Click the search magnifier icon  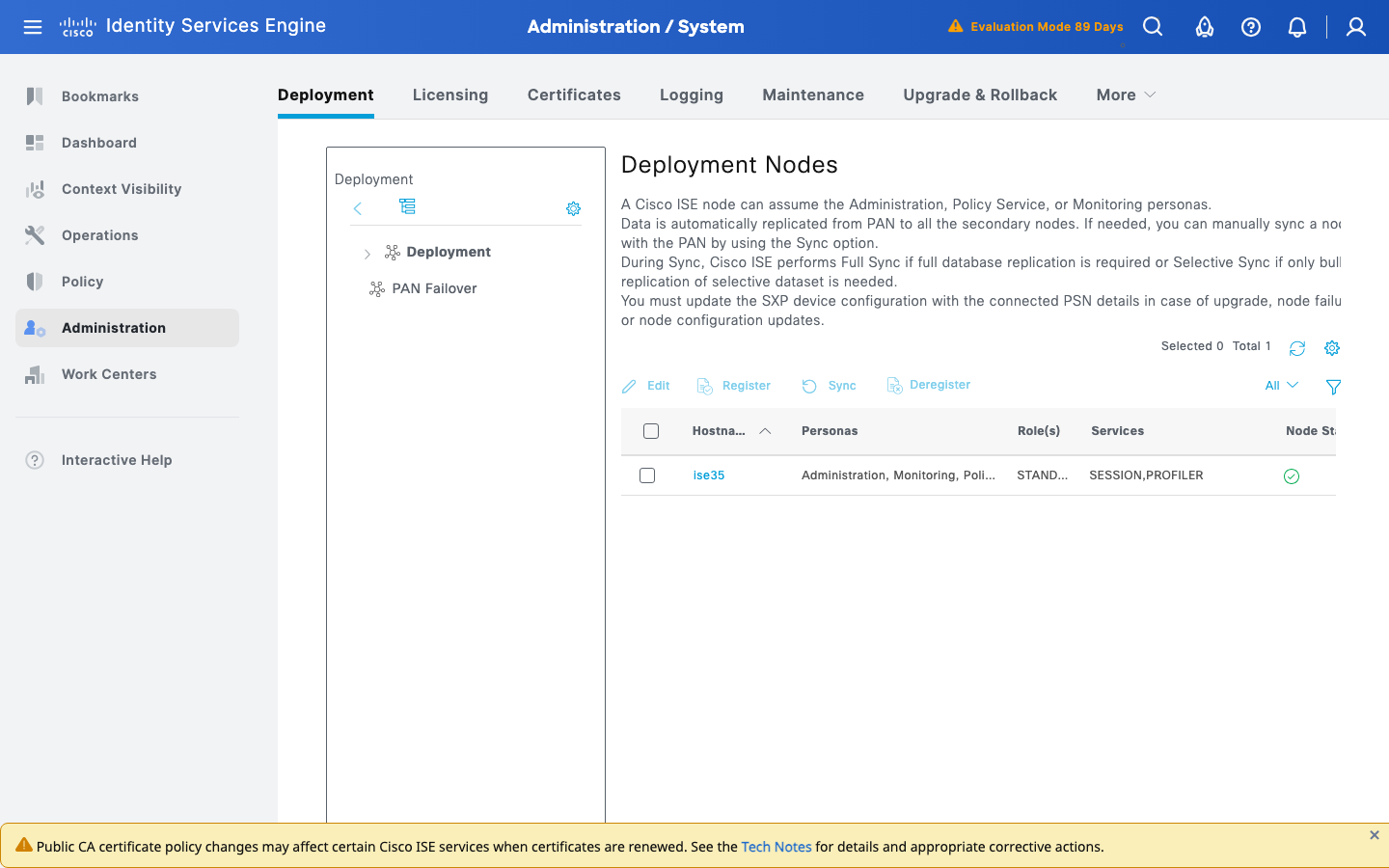click(x=1153, y=27)
